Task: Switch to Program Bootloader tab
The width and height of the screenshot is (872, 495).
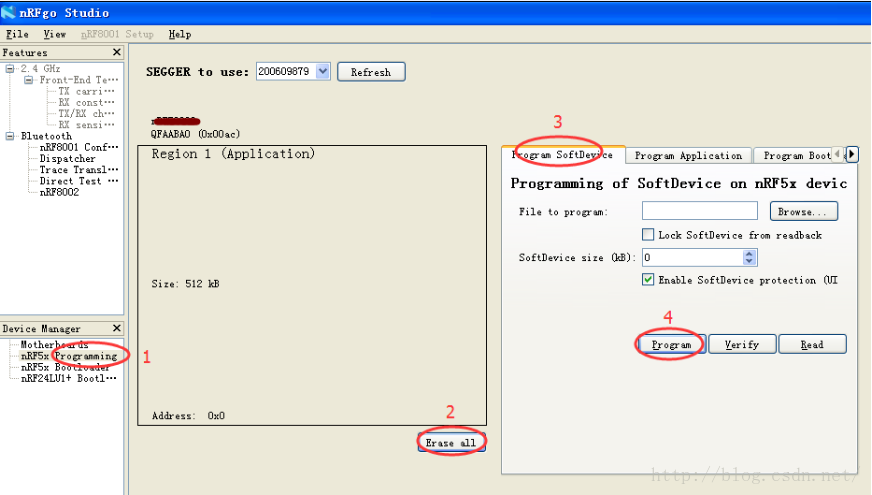Action: (796, 156)
